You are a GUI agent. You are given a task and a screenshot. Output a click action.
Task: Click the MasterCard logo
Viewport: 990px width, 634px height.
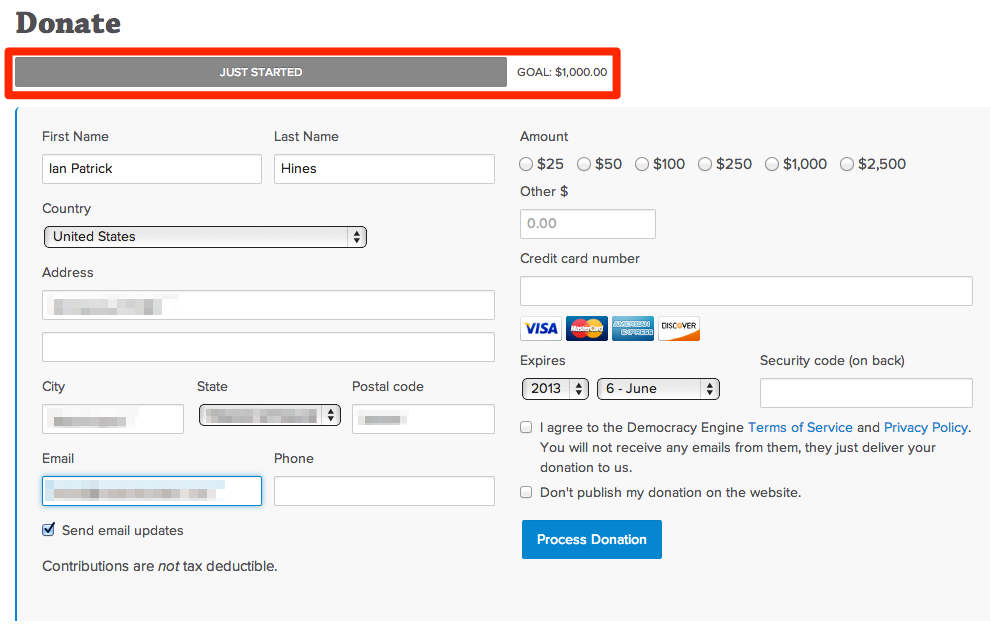[x=587, y=328]
